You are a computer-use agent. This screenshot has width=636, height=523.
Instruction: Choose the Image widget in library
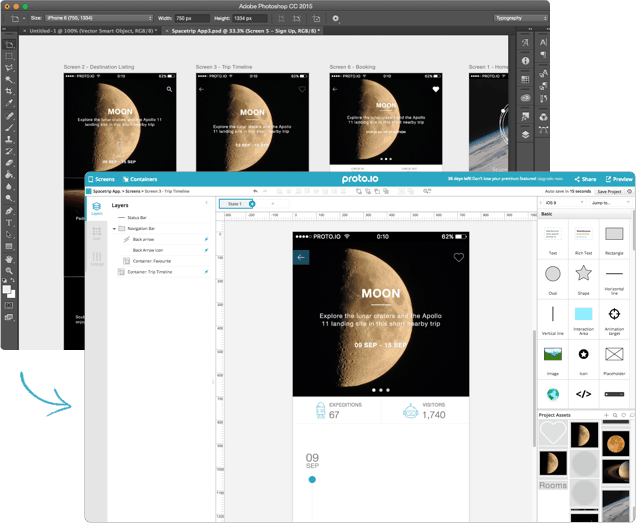[x=553, y=359]
